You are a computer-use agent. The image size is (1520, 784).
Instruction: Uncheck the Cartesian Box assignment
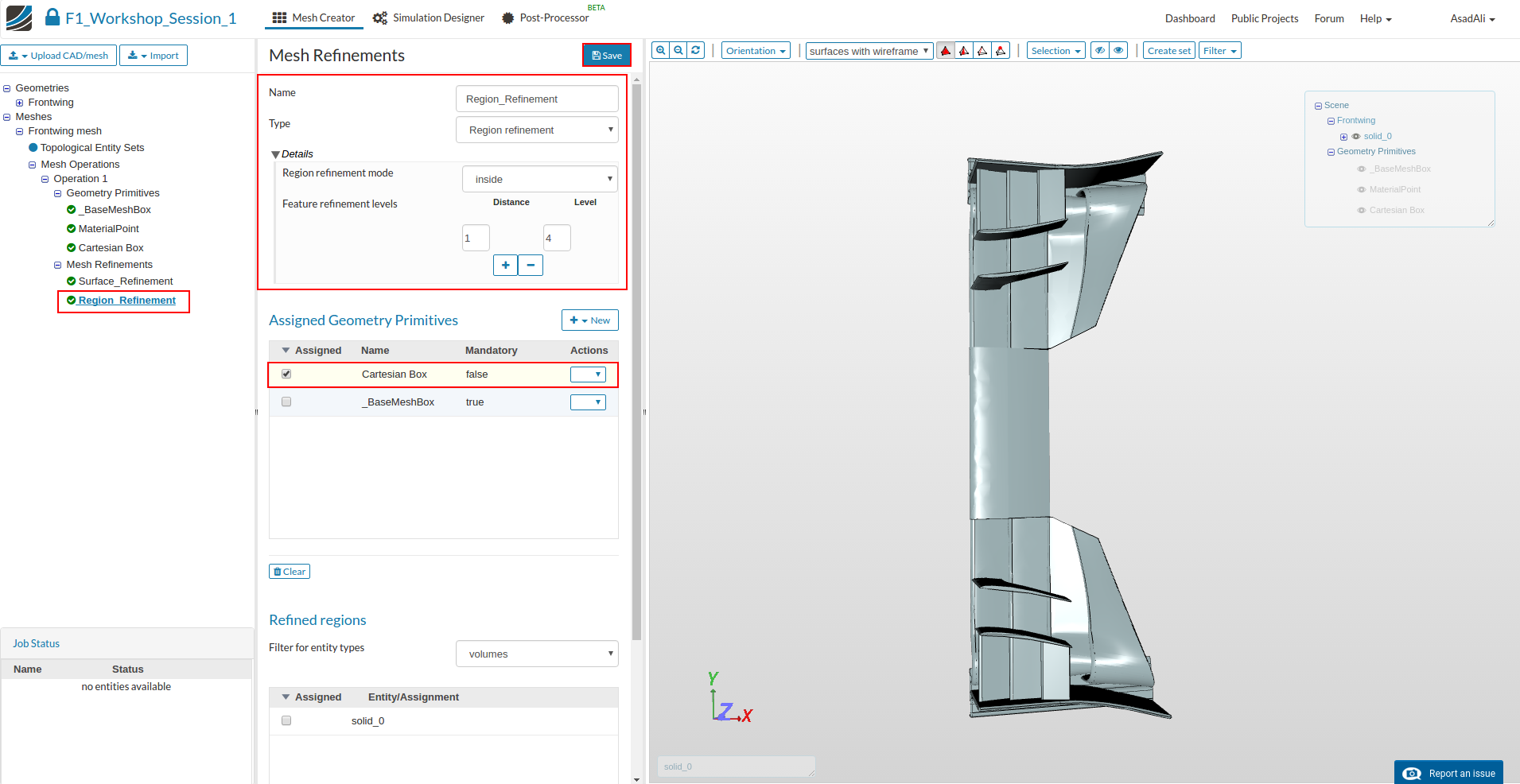286,374
